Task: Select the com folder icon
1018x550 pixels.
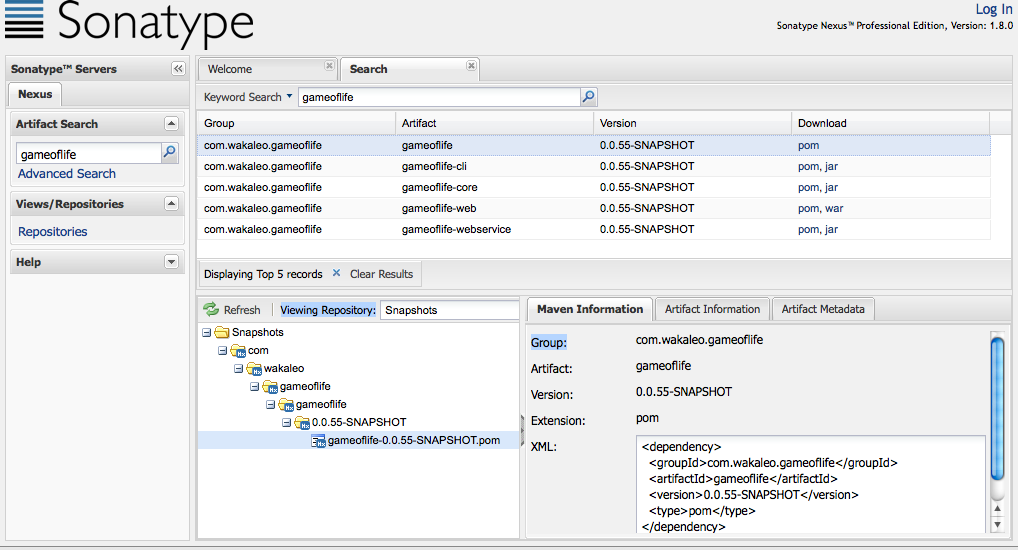Action: tap(238, 351)
